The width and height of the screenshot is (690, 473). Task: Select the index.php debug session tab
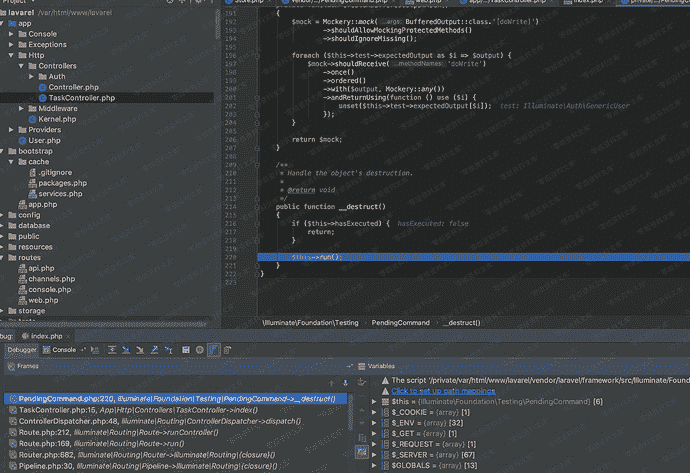[x=47, y=336]
